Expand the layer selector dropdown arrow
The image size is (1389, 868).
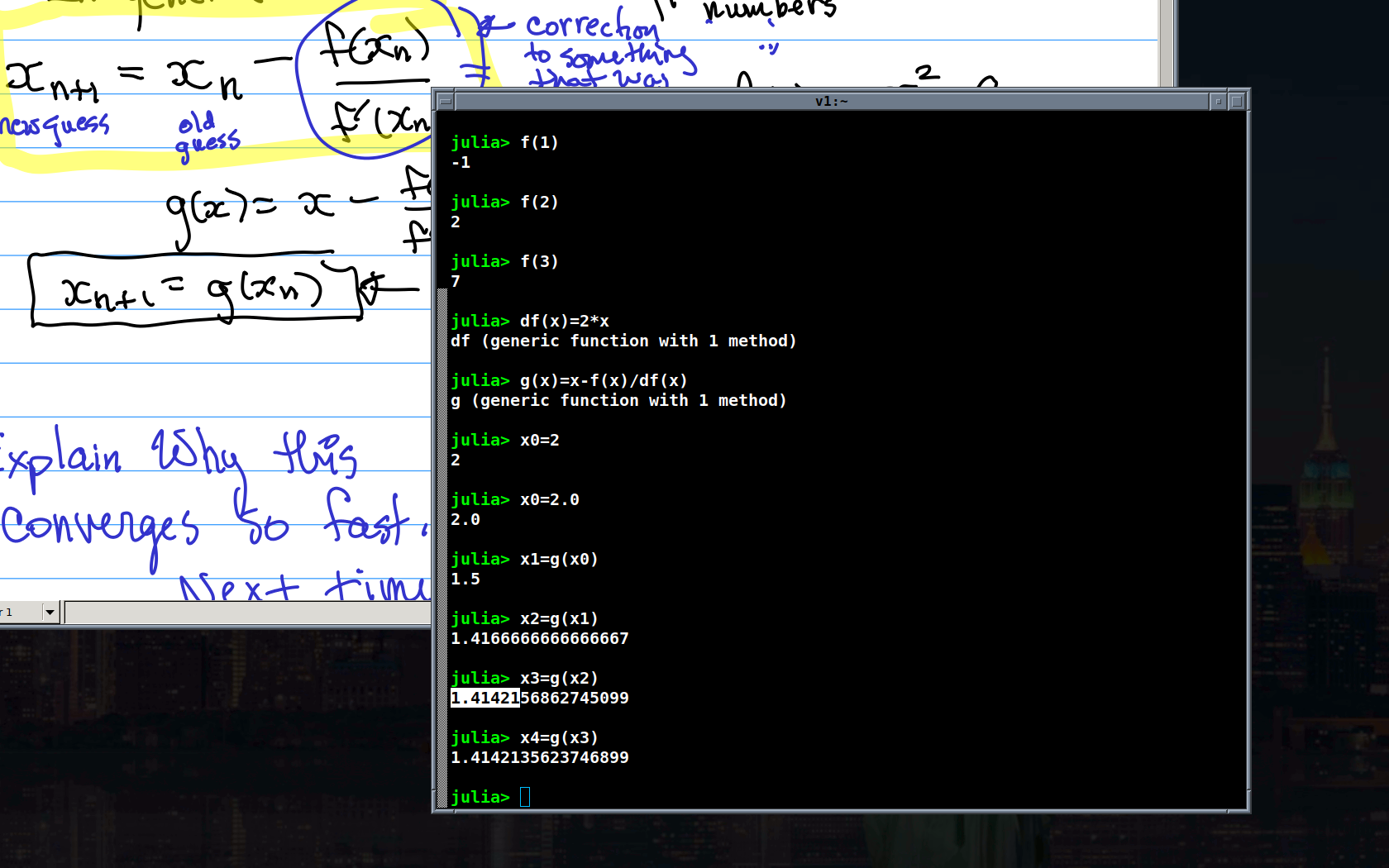(50, 613)
